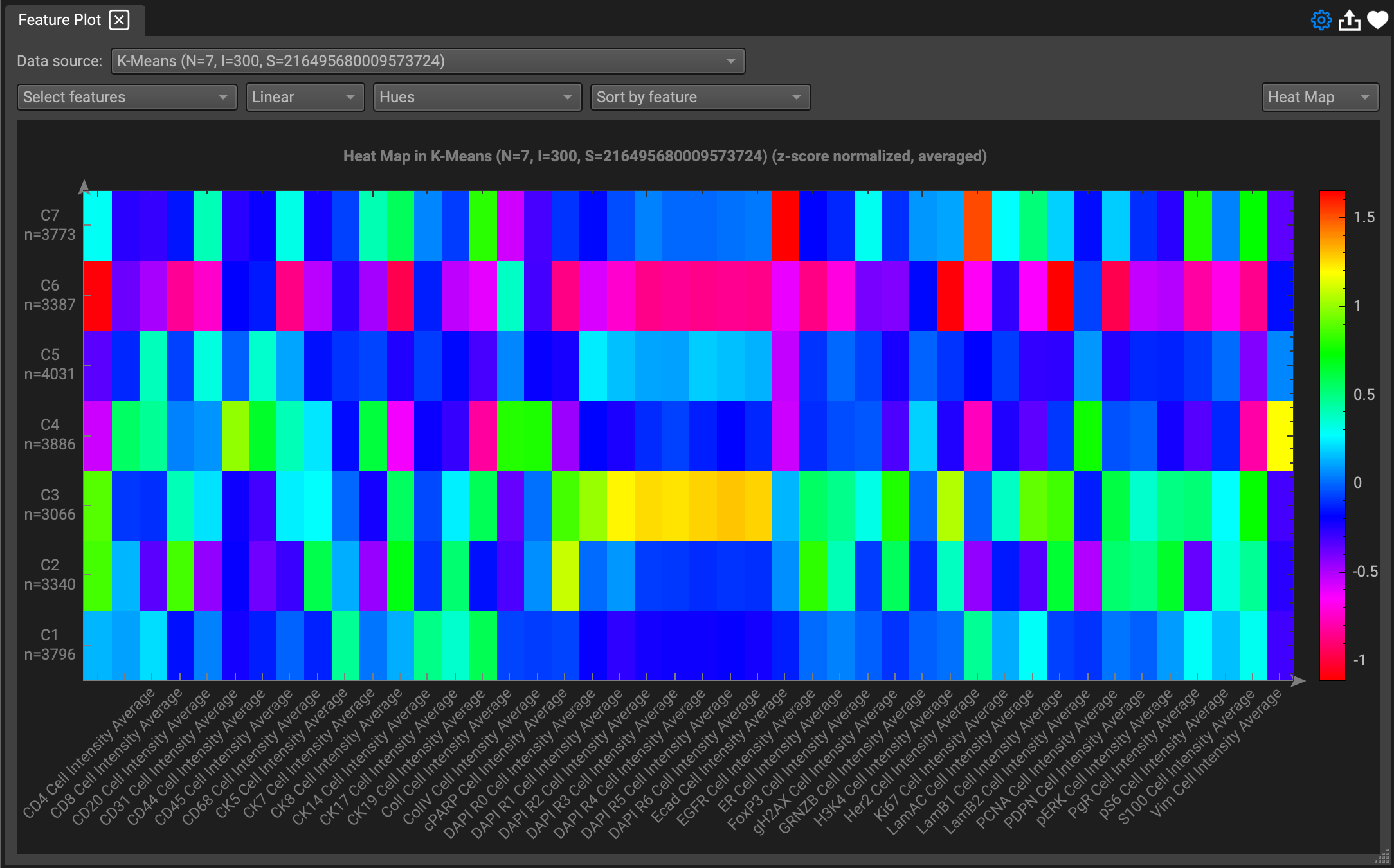Click row label C5 n=4031
Screen dimensions: 1394x868
(x=50, y=365)
